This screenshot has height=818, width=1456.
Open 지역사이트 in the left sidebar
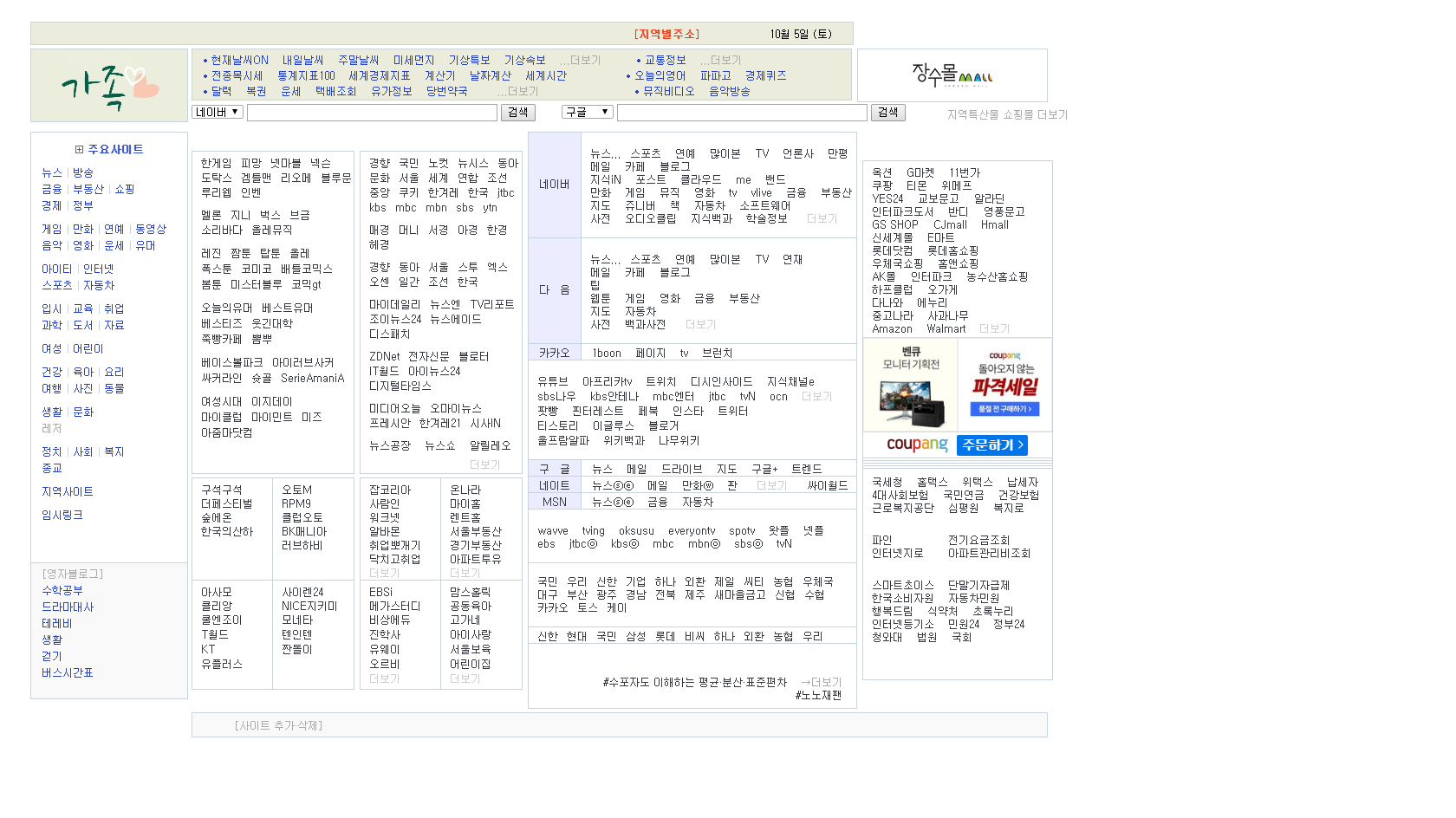point(68,491)
